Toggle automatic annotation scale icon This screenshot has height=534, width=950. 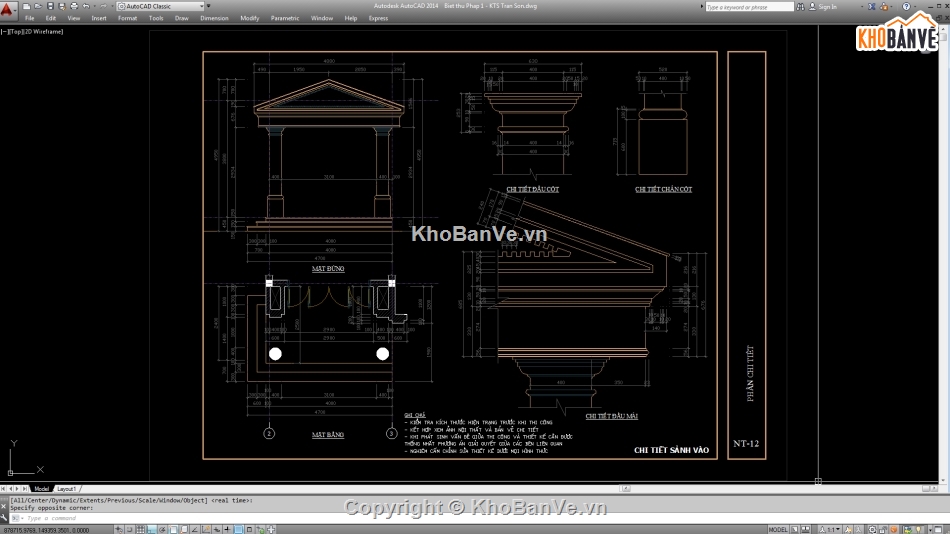click(859, 529)
